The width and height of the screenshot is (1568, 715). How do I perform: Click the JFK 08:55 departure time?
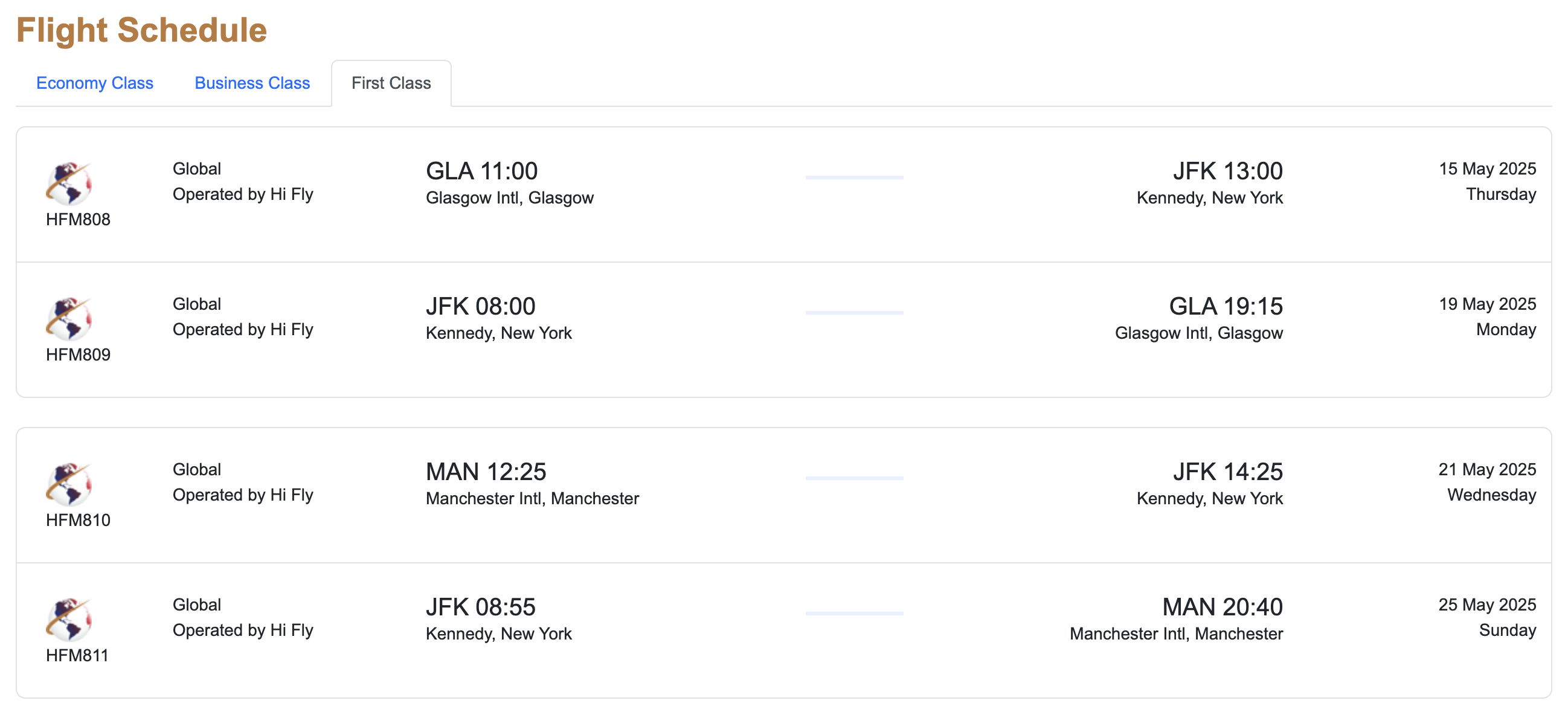coord(480,607)
